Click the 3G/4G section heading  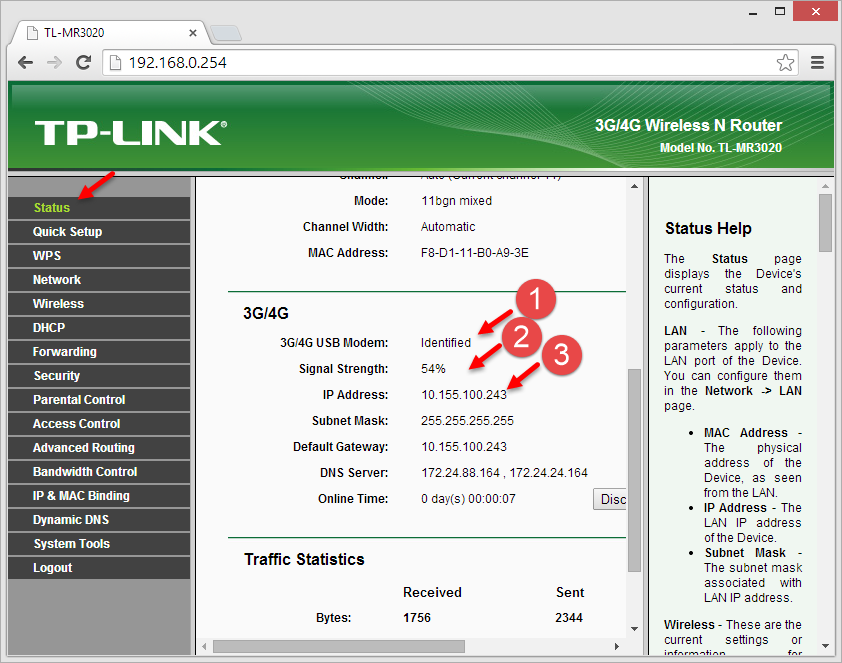[x=266, y=313]
